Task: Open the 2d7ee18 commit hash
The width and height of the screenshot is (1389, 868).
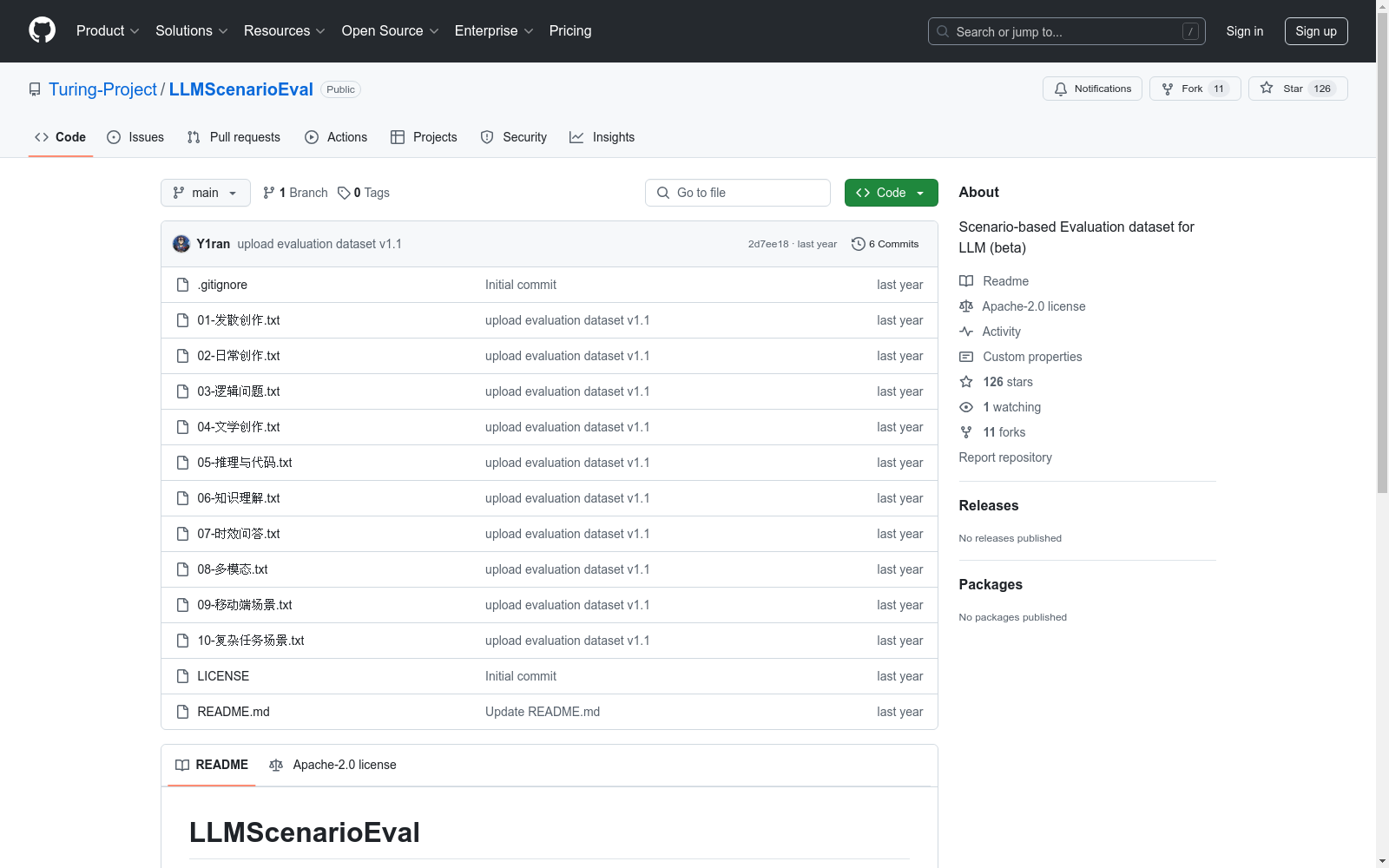Action: coord(768,244)
